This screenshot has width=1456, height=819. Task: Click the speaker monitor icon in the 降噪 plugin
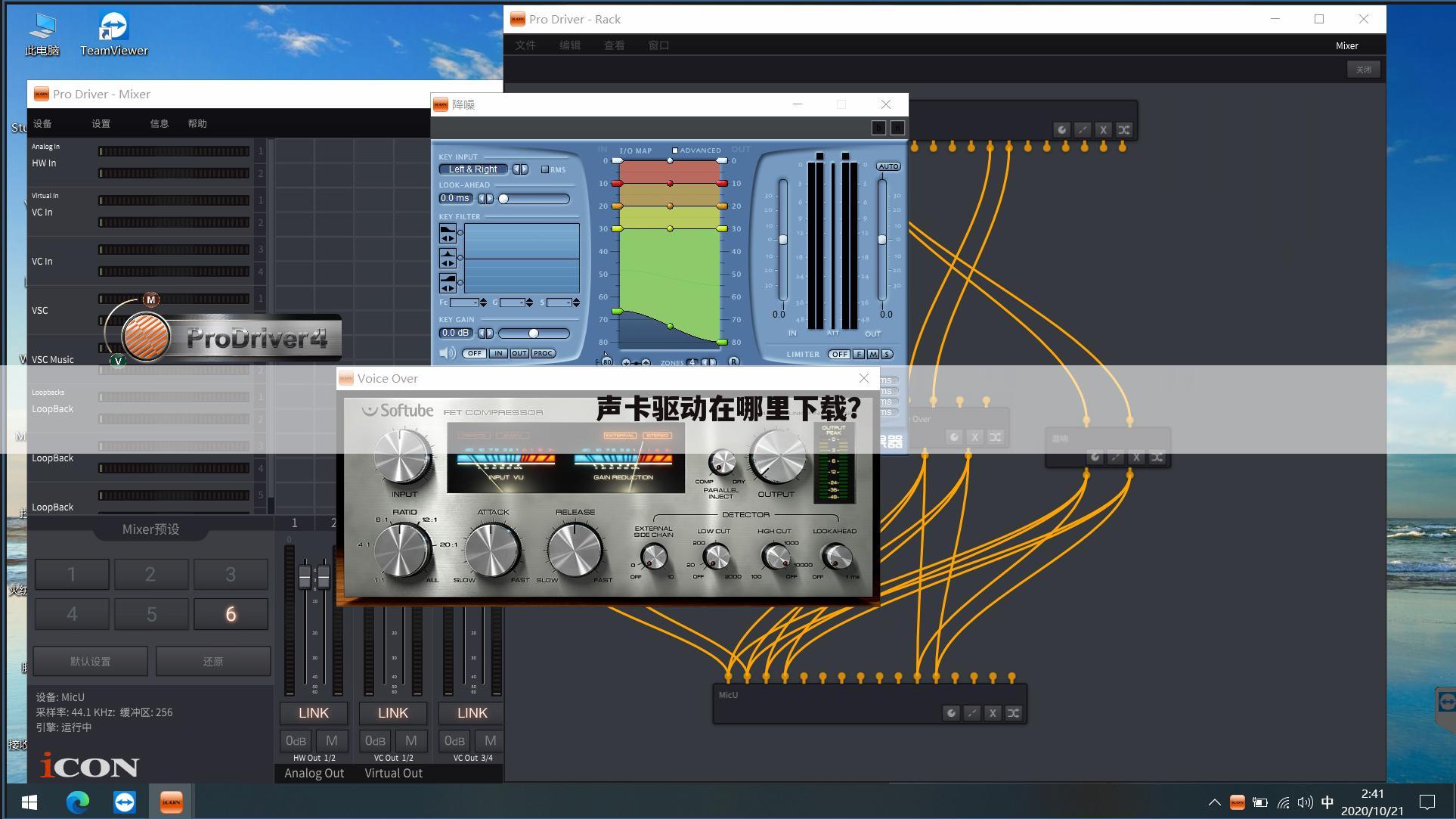point(448,353)
